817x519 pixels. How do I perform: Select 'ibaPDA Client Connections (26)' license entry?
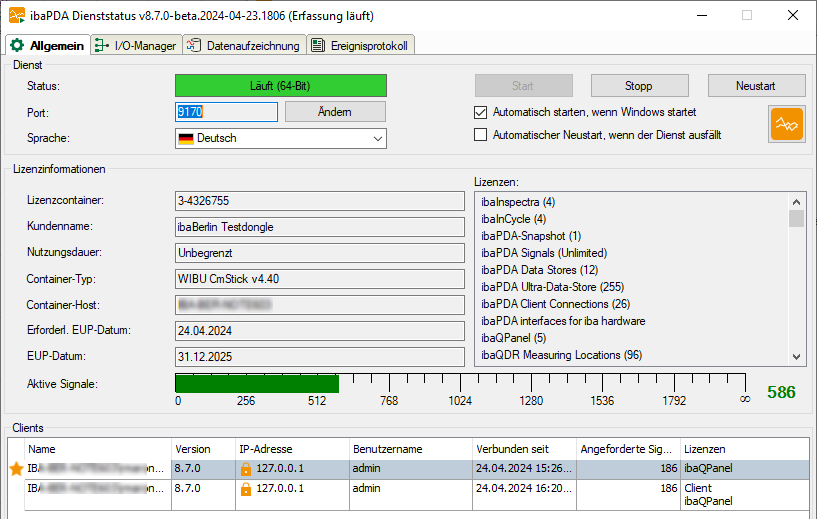coord(555,304)
